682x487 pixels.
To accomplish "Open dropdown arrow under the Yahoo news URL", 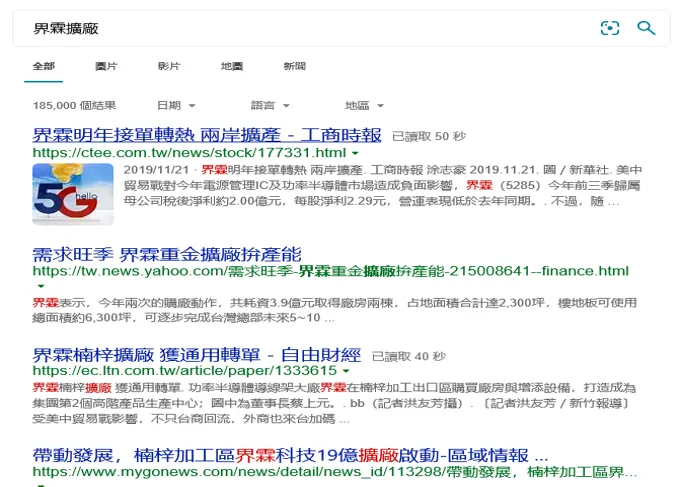I will click(x=41, y=286).
